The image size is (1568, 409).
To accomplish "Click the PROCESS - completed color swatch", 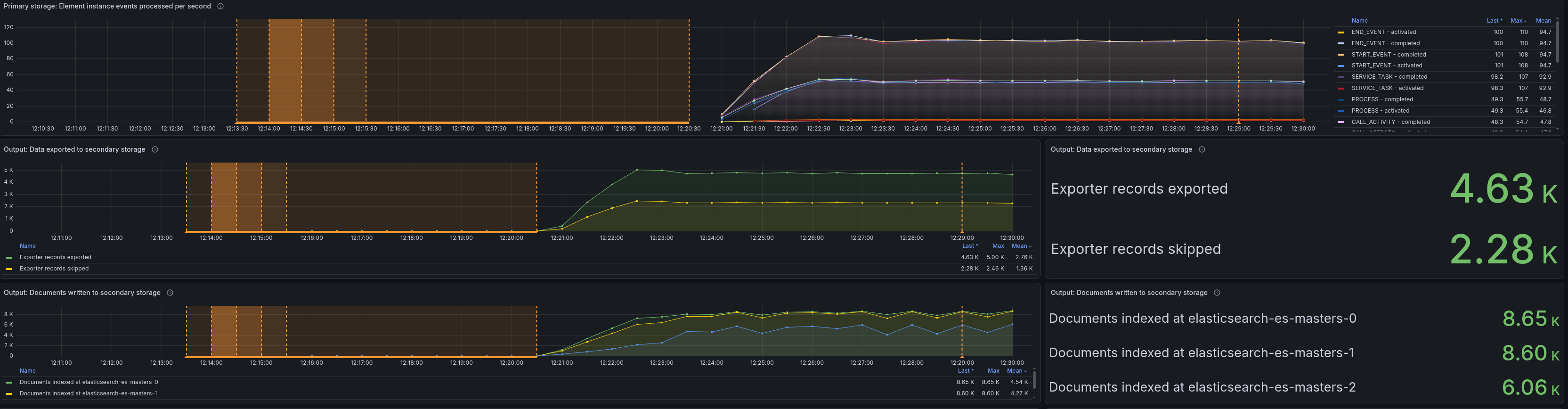I will point(1341,100).
